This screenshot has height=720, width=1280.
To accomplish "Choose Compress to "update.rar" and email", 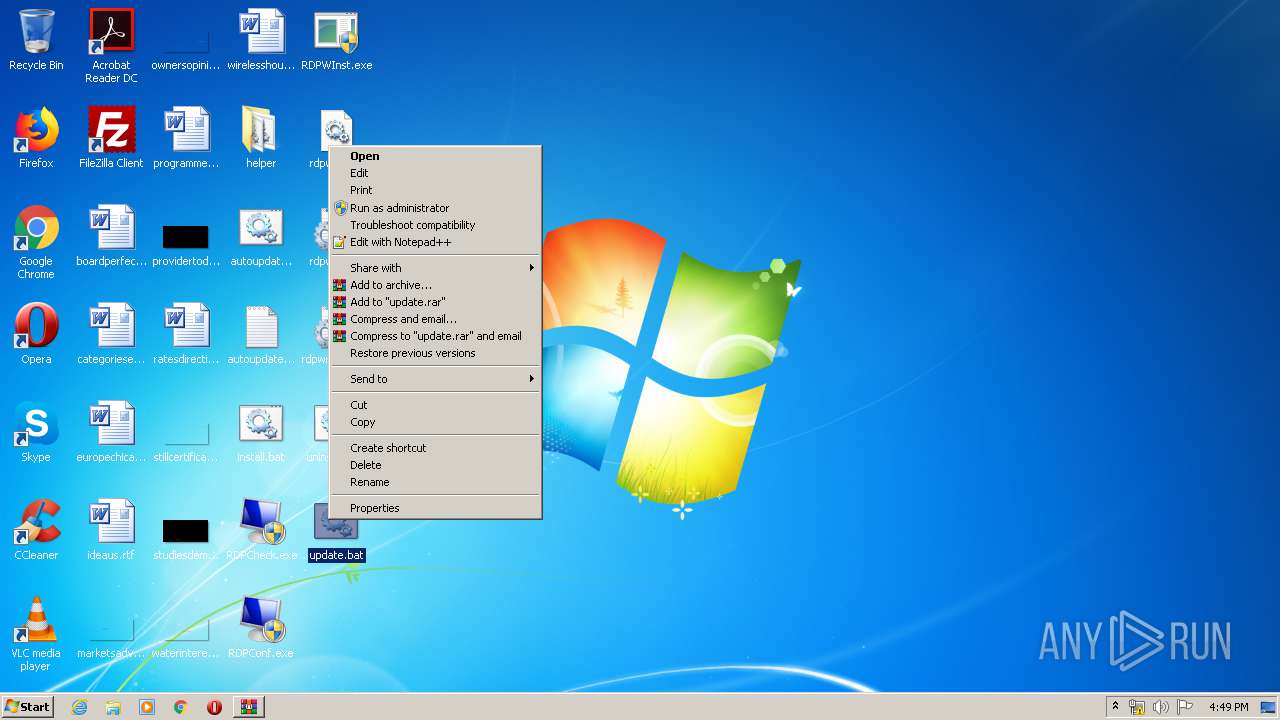I will coord(435,336).
